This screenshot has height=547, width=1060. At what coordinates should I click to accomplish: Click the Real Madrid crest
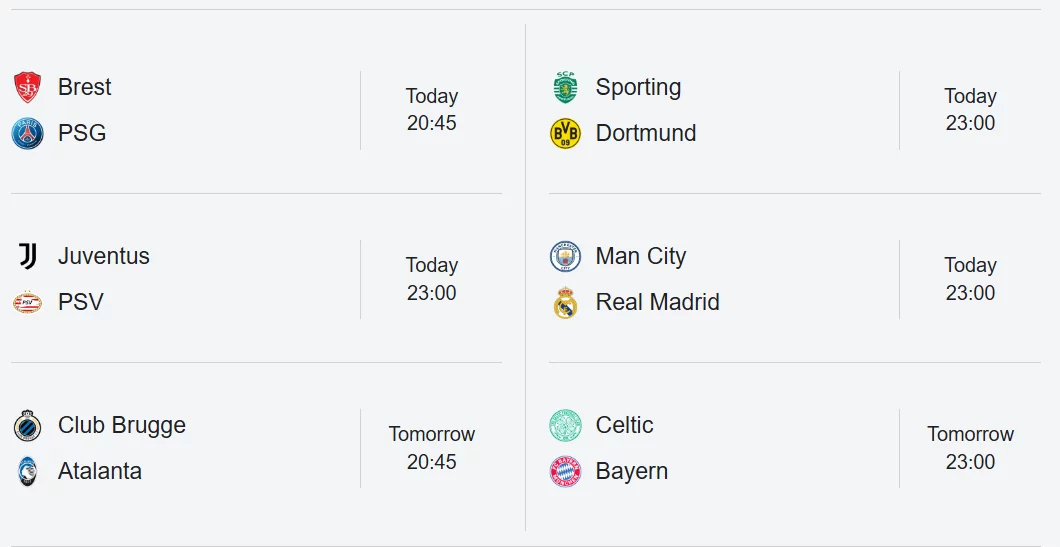(x=565, y=302)
